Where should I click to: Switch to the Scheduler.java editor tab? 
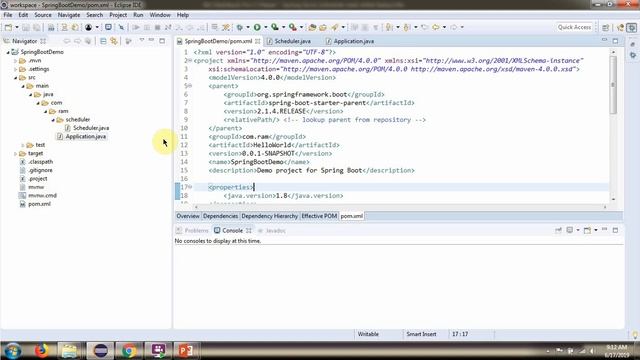(x=292, y=41)
